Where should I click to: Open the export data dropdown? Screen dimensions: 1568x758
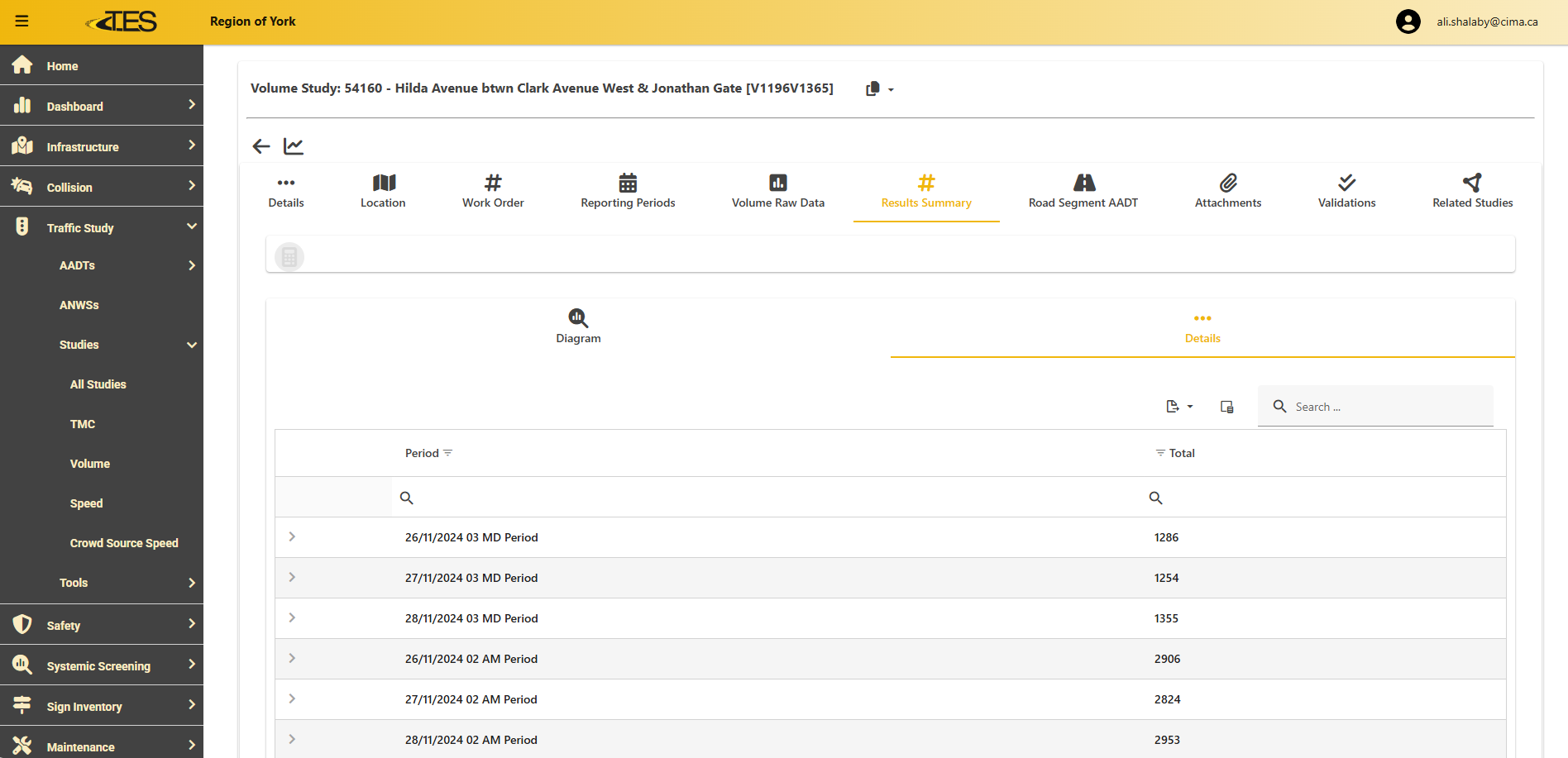1179,407
